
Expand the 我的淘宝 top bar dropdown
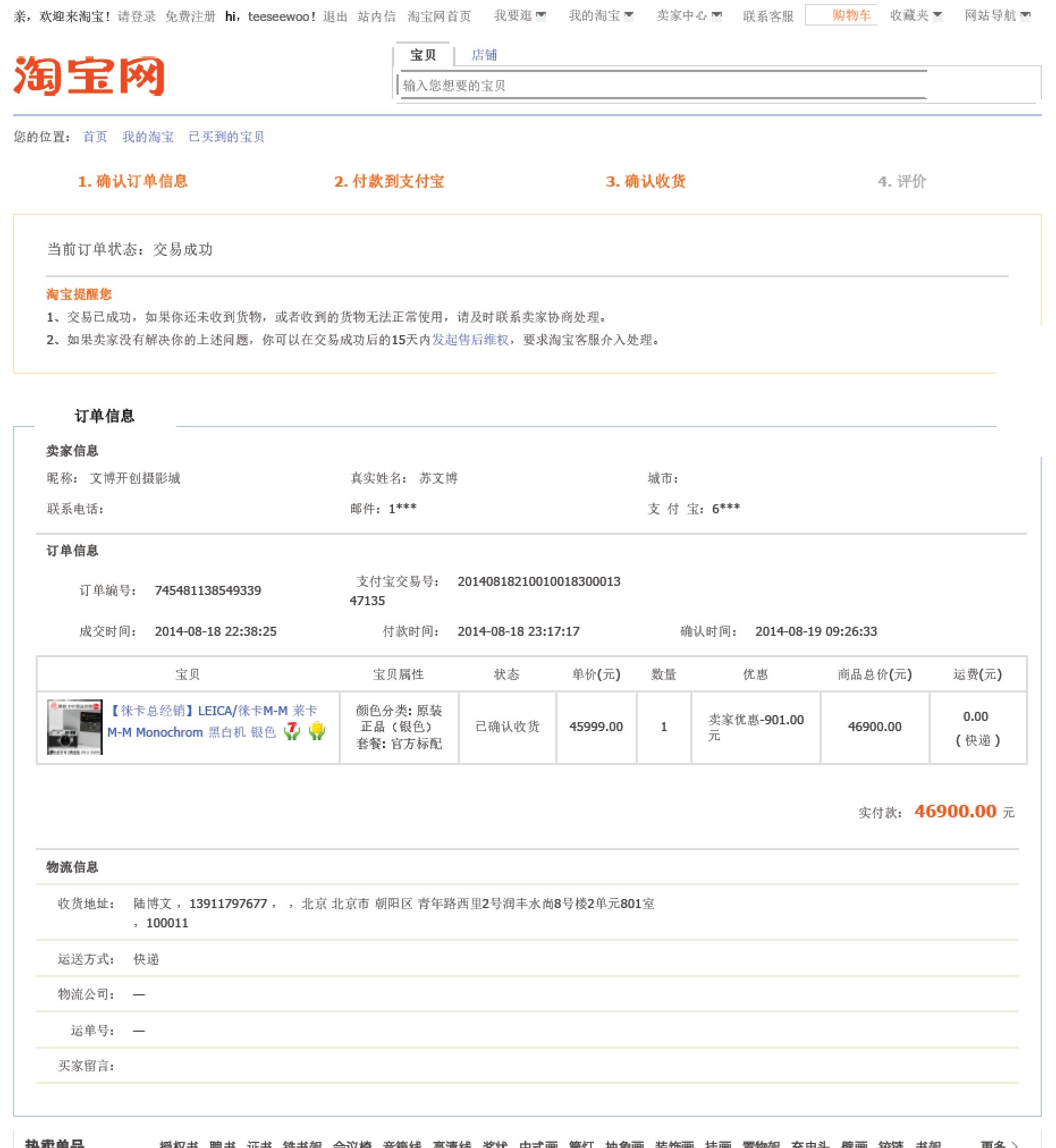(601, 16)
